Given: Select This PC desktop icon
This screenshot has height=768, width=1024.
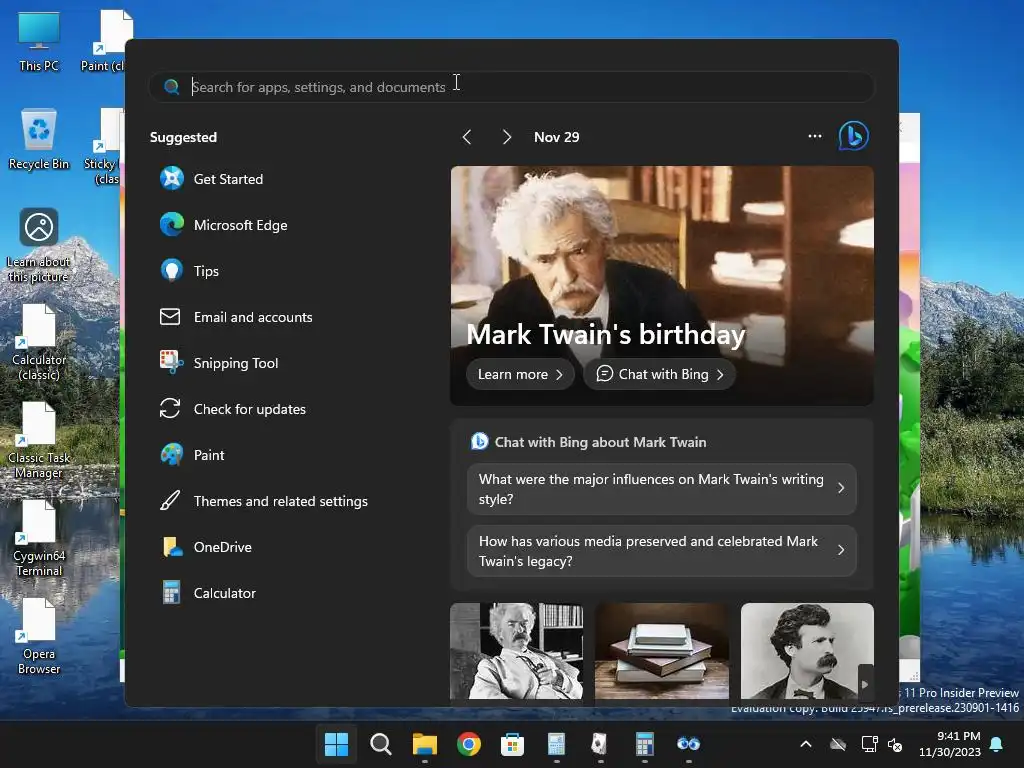Looking at the screenshot, I should (x=39, y=41).
